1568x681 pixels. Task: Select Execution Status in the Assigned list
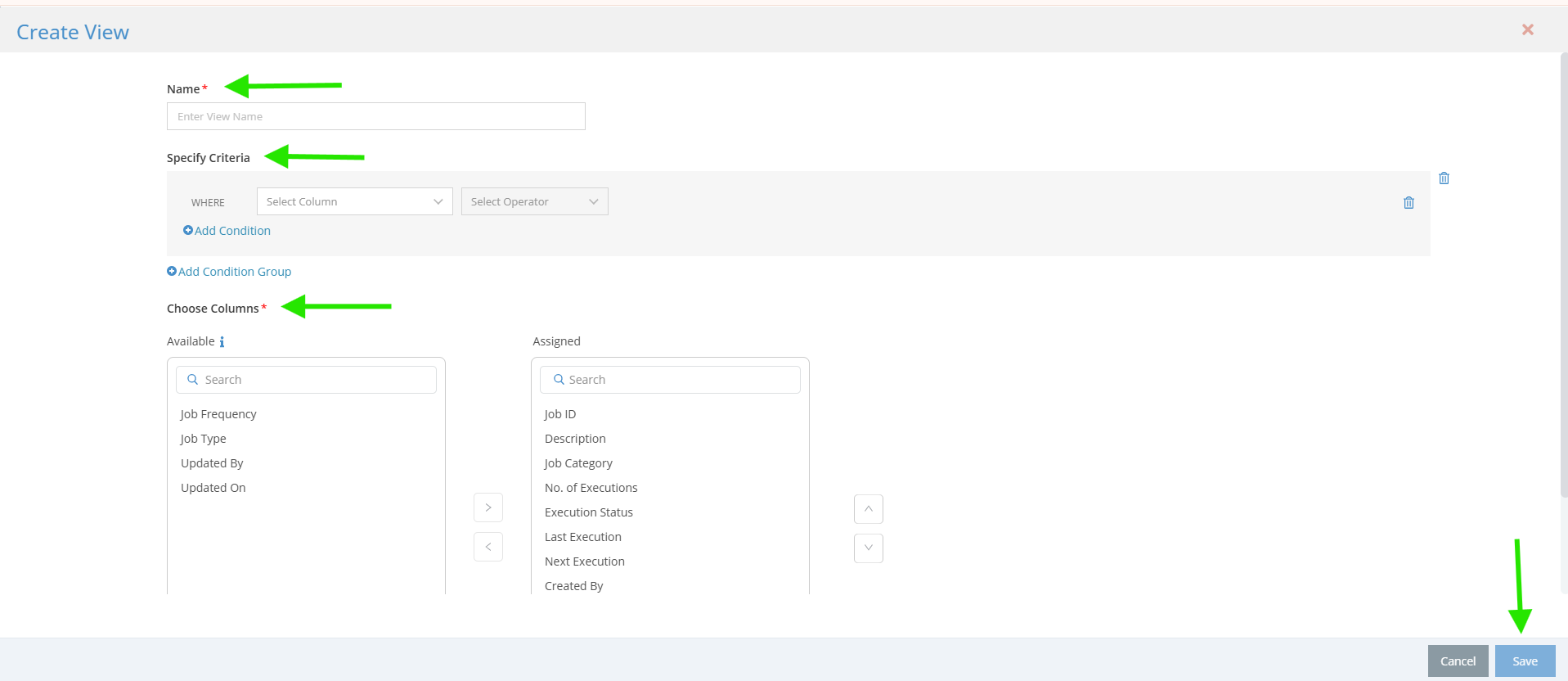[x=589, y=512]
